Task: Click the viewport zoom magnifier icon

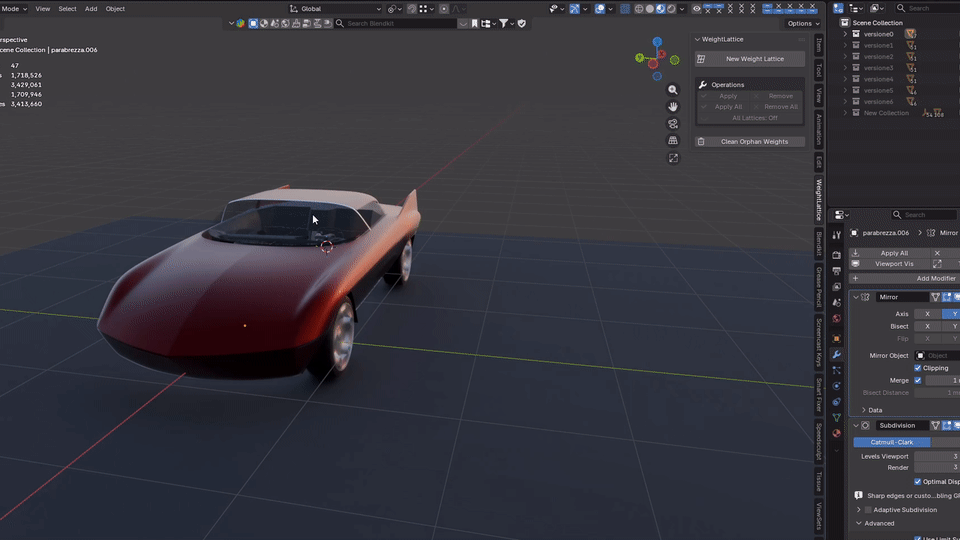Action: coord(673,90)
